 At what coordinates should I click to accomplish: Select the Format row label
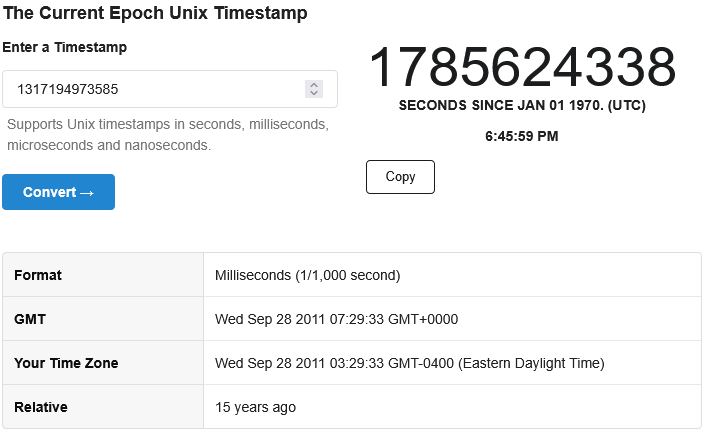tap(38, 275)
